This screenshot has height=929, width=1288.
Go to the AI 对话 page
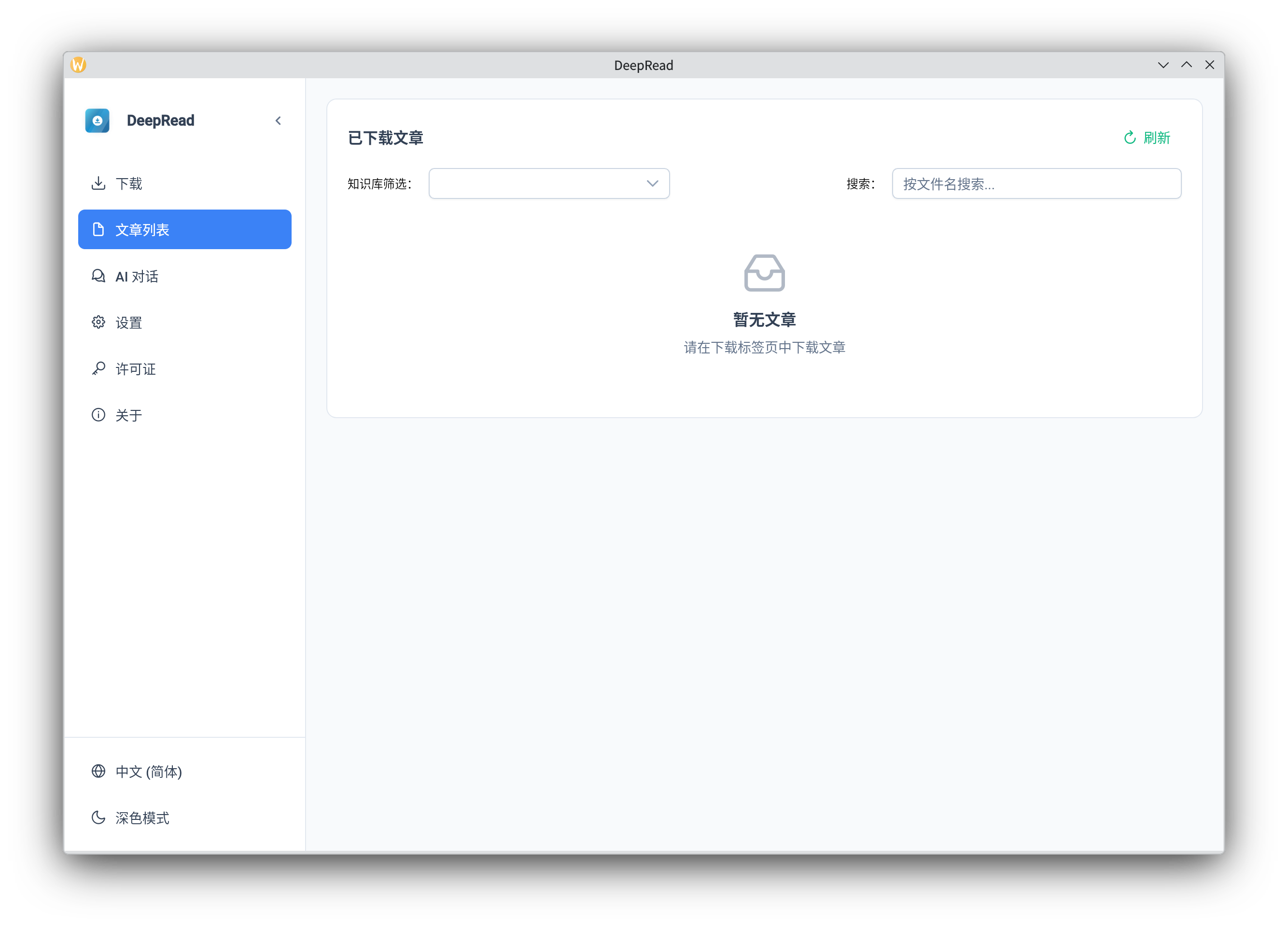[x=137, y=277]
